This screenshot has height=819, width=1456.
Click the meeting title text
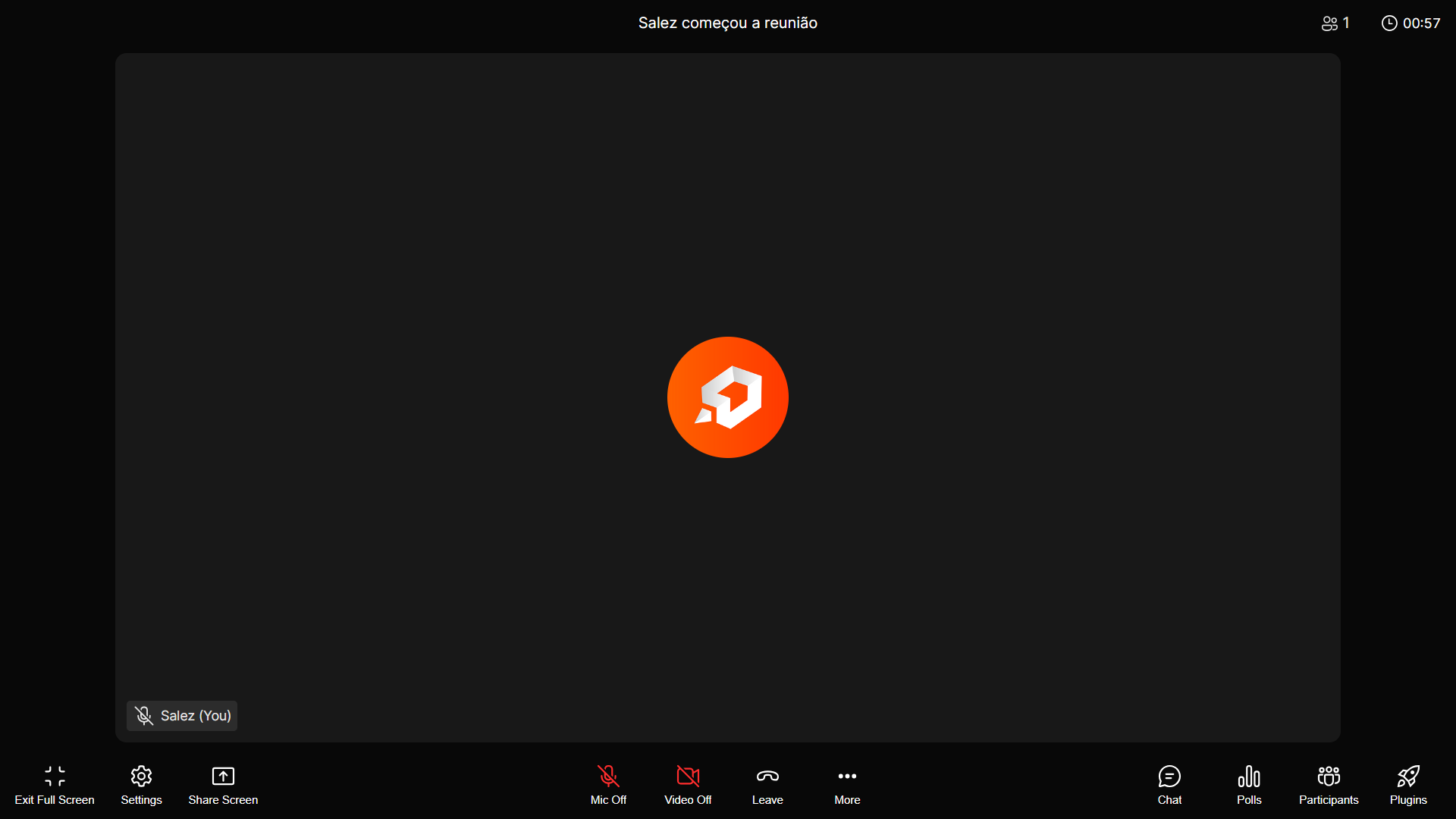[728, 24]
